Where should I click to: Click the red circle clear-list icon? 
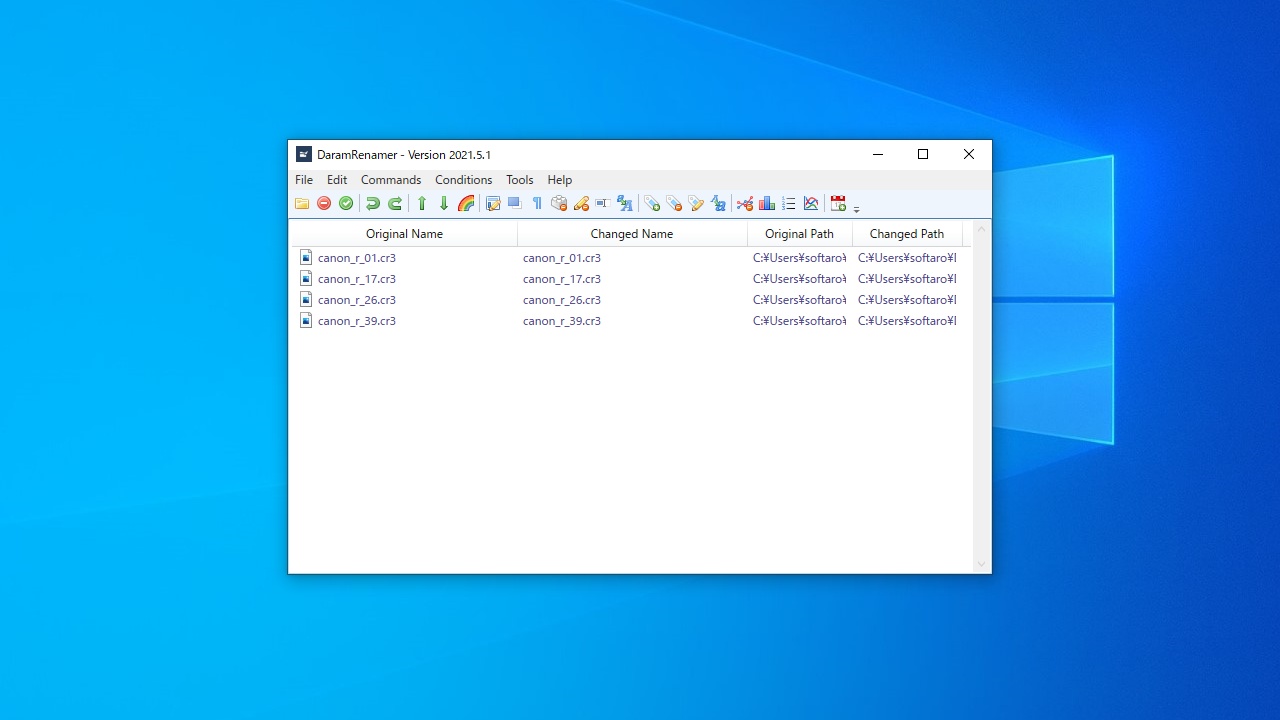[324, 204]
